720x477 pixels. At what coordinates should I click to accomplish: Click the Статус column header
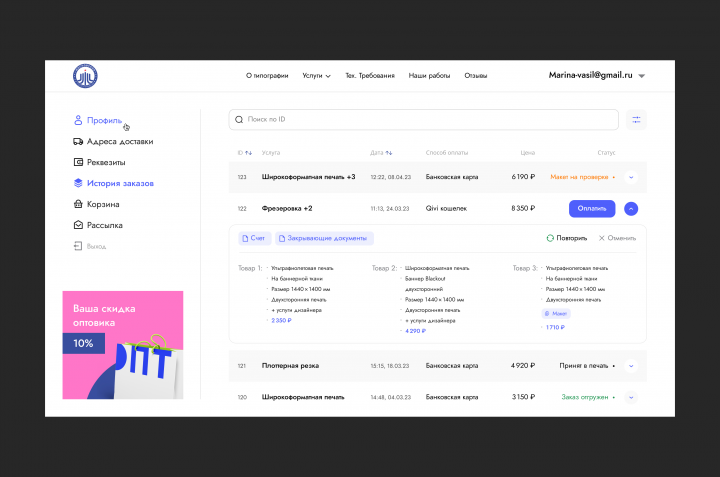pos(606,153)
